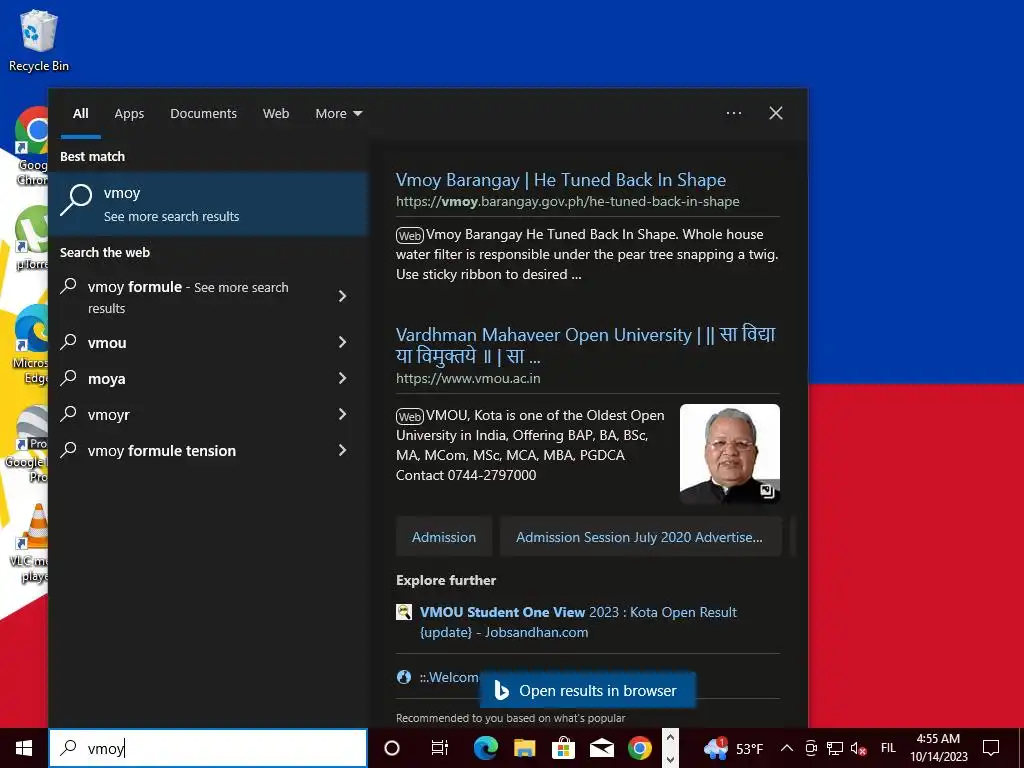Click the muted volume tray icon
The image size is (1024, 768).
(x=858, y=748)
